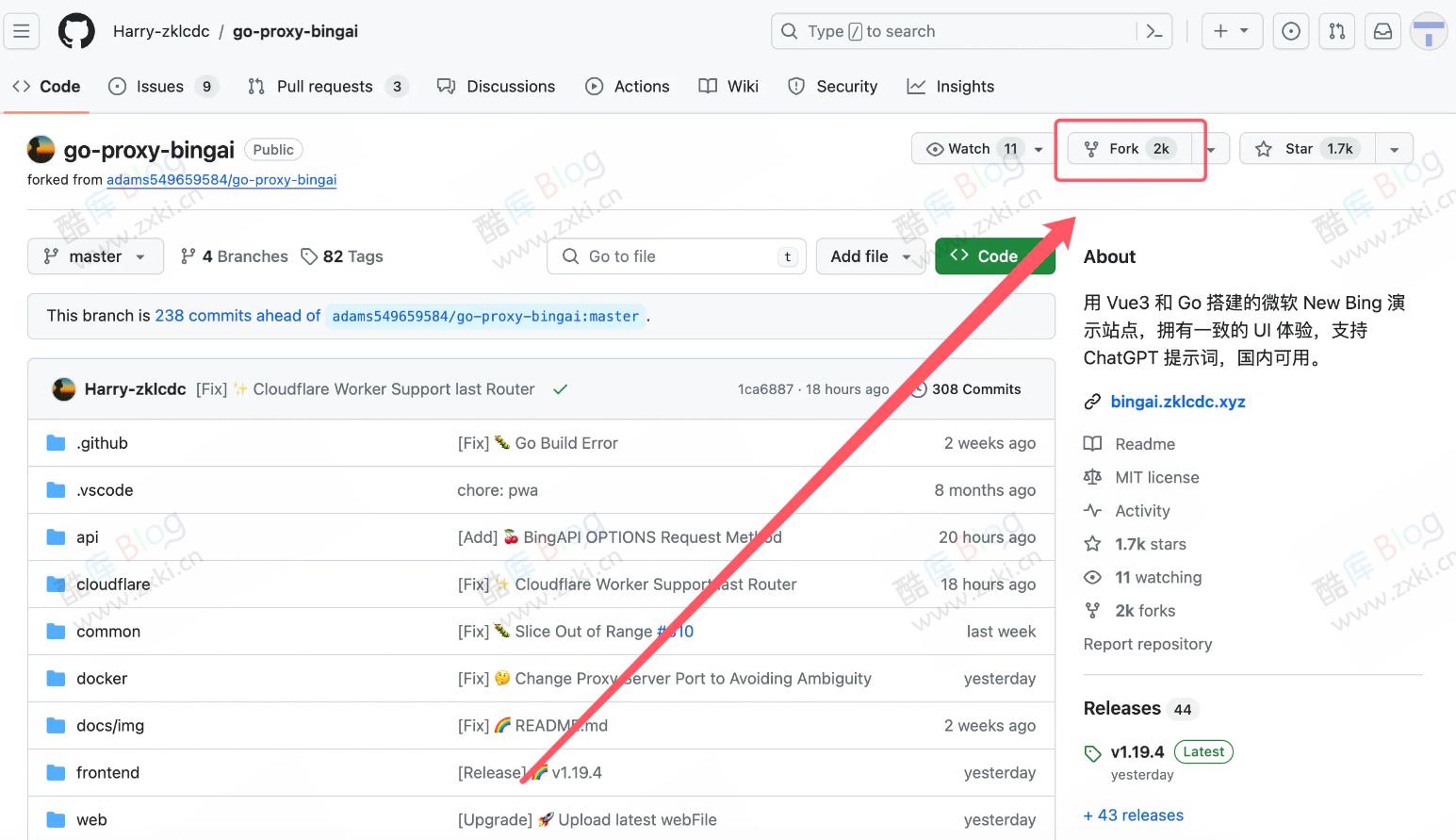Open the GitHub home via the Octocat logo
The image size is (1456, 840).
[x=75, y=30]
